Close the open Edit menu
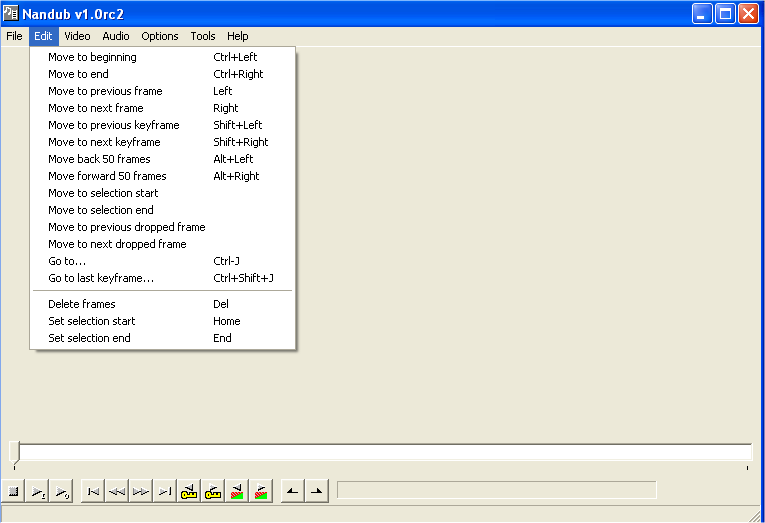Viewport: 765px width, 523px height. [x=43, y=36]
